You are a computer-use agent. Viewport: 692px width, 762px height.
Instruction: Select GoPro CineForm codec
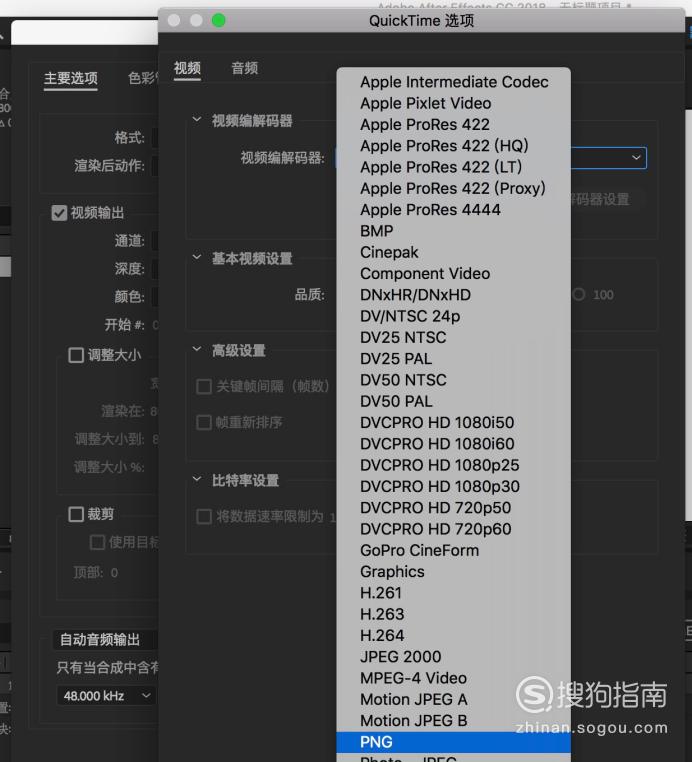453,551
